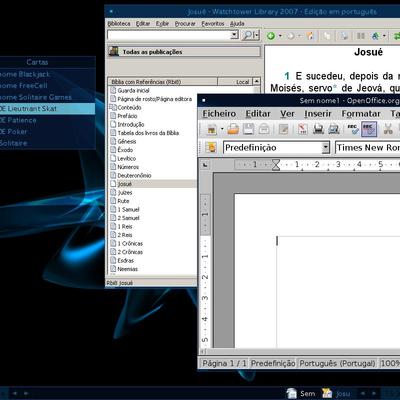Open Exibir menu in Watchtower Library

[x=162, y=24]
